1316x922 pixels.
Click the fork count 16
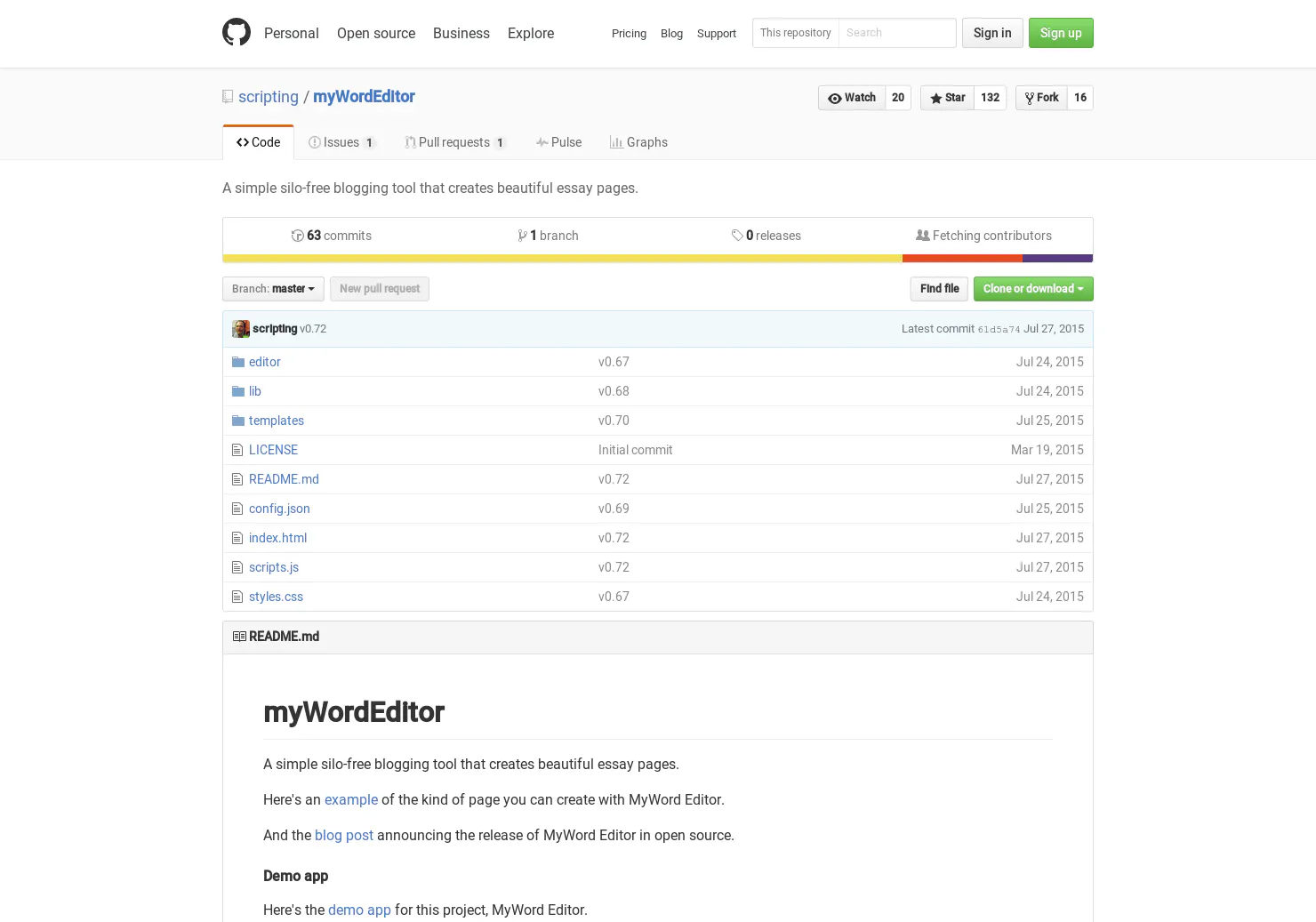[x=1080, y=98]
